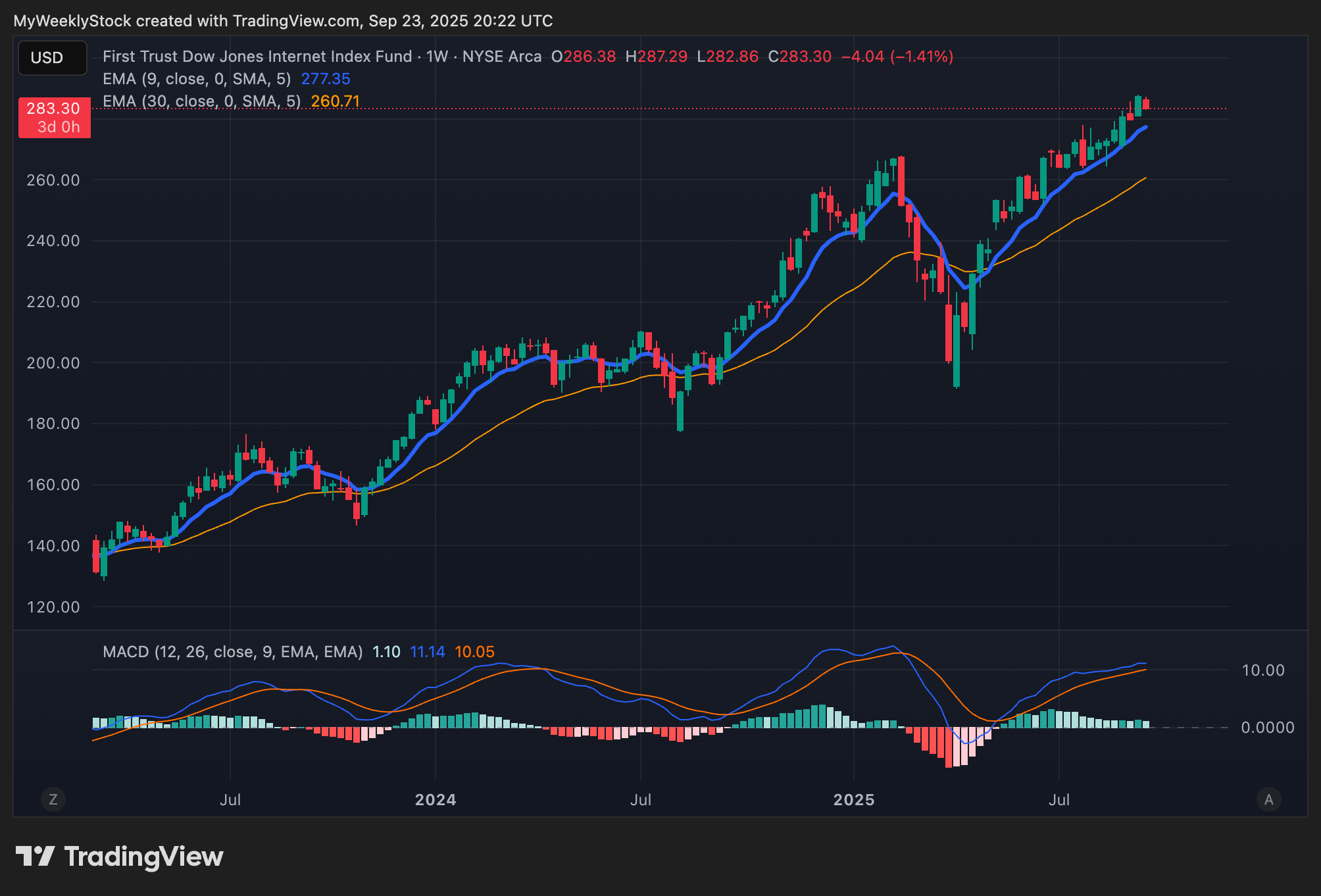
Task: Click the 1W interval label in title
Action: click(437, 57)
